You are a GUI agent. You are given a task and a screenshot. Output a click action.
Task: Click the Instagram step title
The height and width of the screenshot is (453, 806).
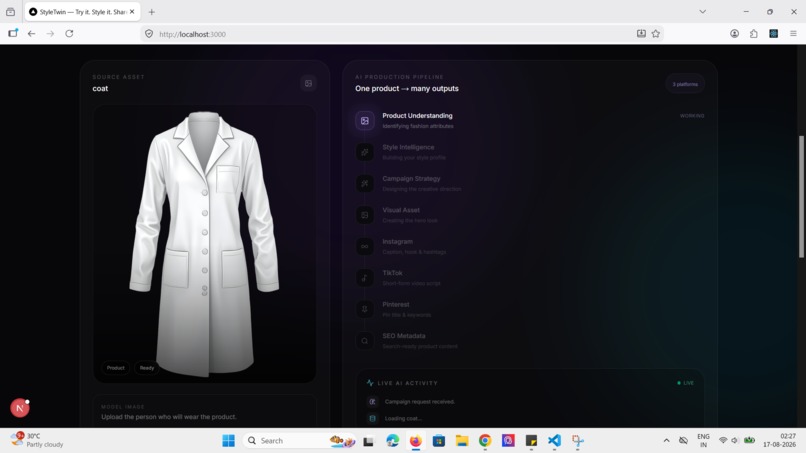tap(397, 241)
